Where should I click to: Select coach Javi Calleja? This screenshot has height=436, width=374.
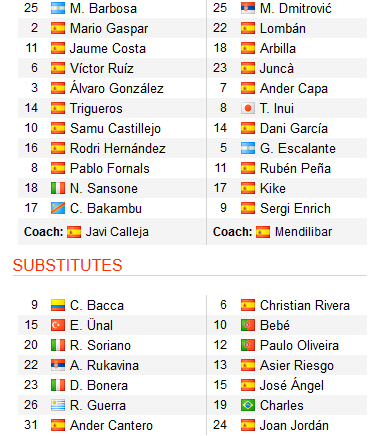(117, 232)
